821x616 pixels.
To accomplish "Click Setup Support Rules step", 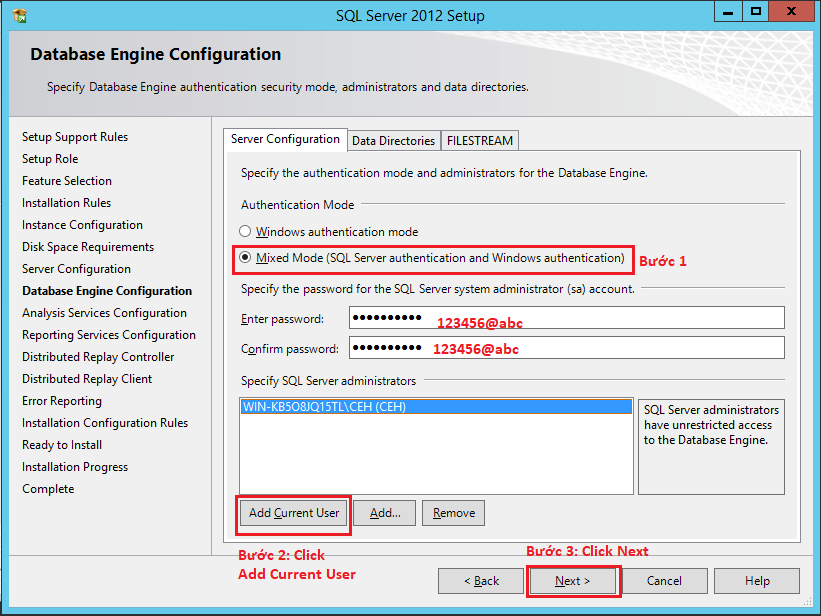I will click(x=75, y=137).
